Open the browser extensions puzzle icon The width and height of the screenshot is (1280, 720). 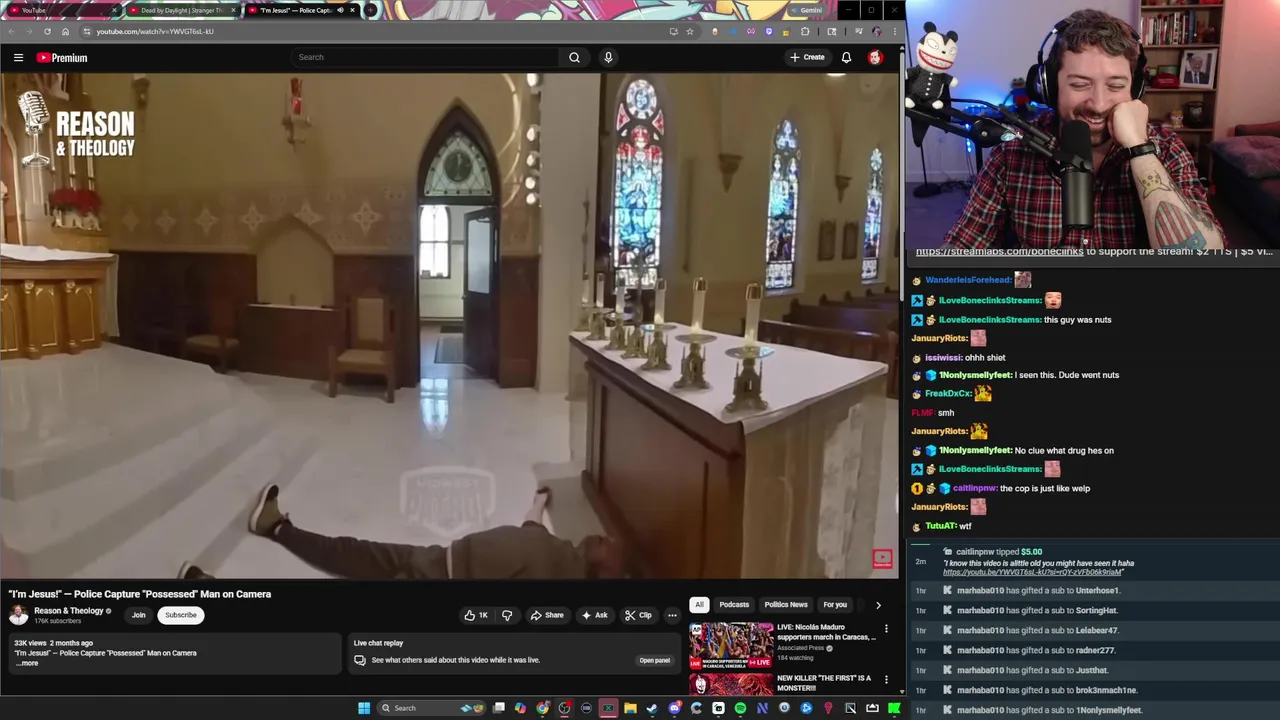[805, 31]
